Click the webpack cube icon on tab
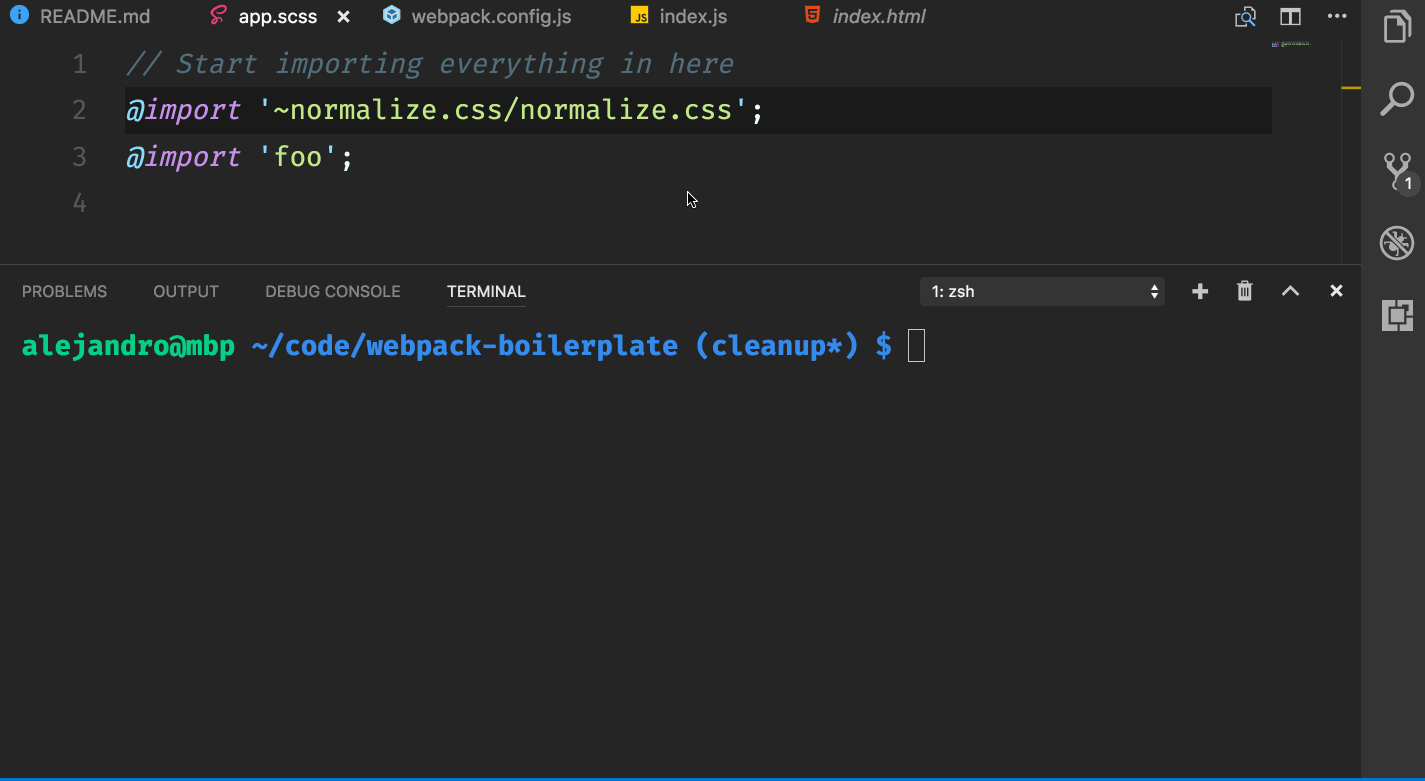This screenshot has width=1425, height=781. [392, 15]
